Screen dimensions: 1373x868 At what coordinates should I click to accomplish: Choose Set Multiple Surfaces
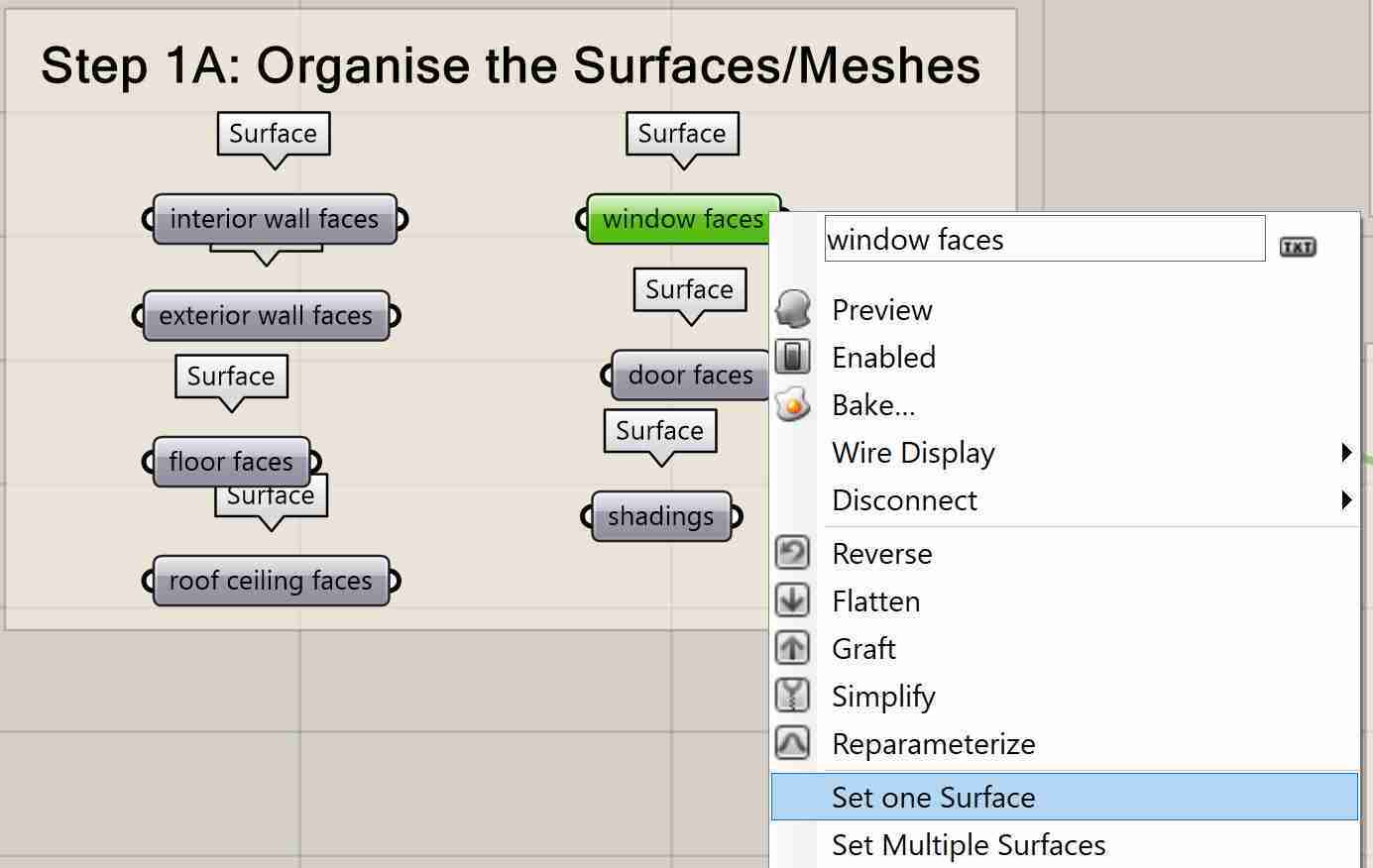tap(969, 845)
